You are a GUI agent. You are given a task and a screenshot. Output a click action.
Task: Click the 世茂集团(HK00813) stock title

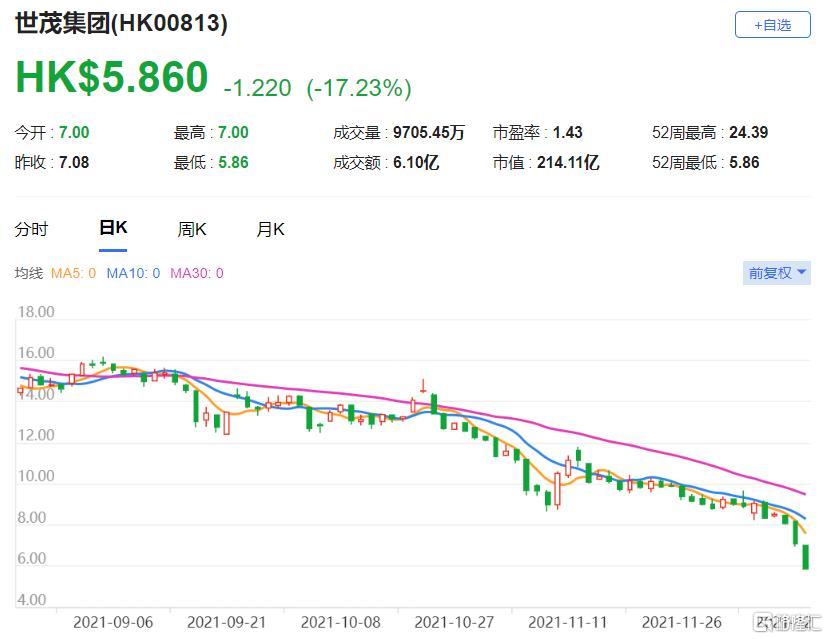tap(121, 24)
